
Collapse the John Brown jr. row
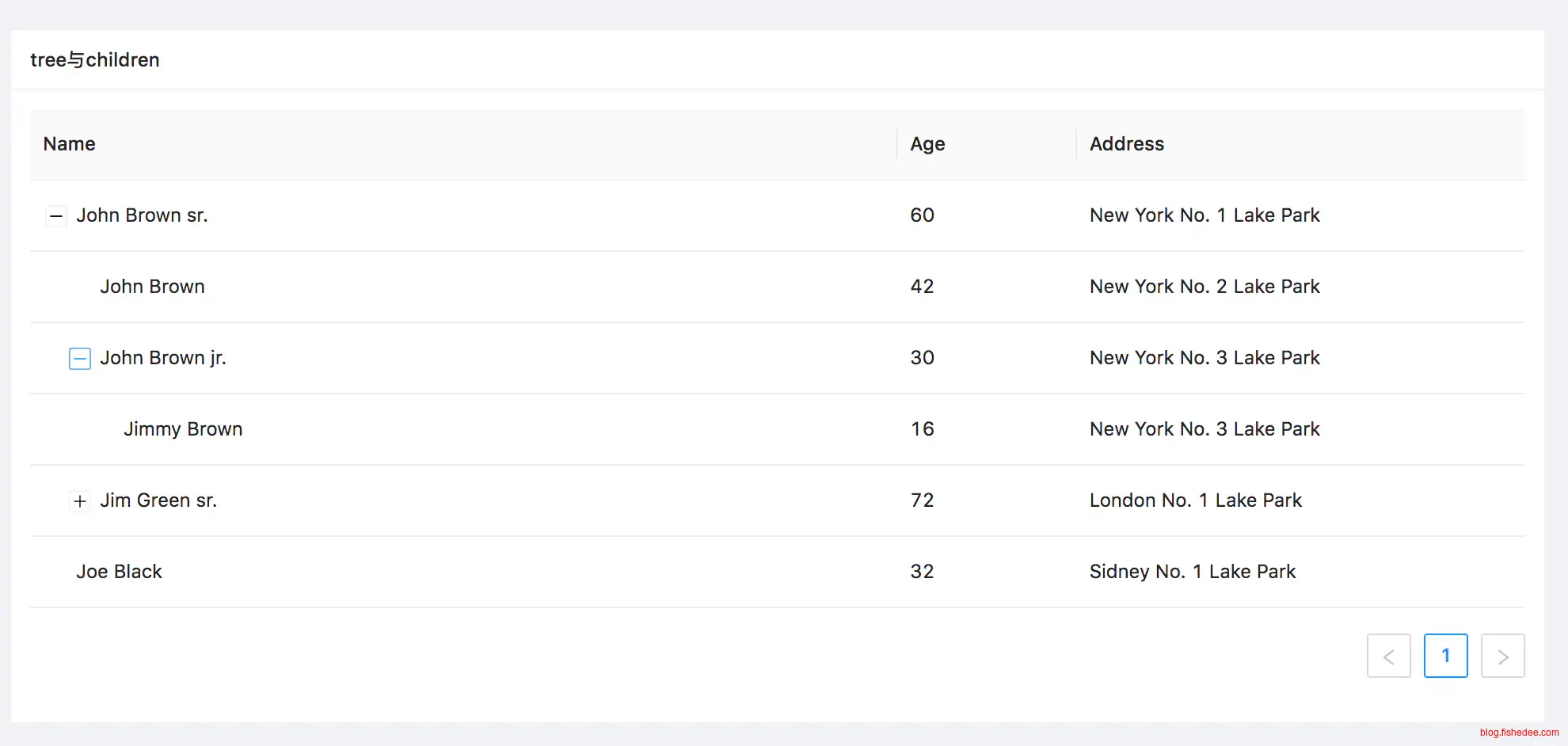point(80,359)
